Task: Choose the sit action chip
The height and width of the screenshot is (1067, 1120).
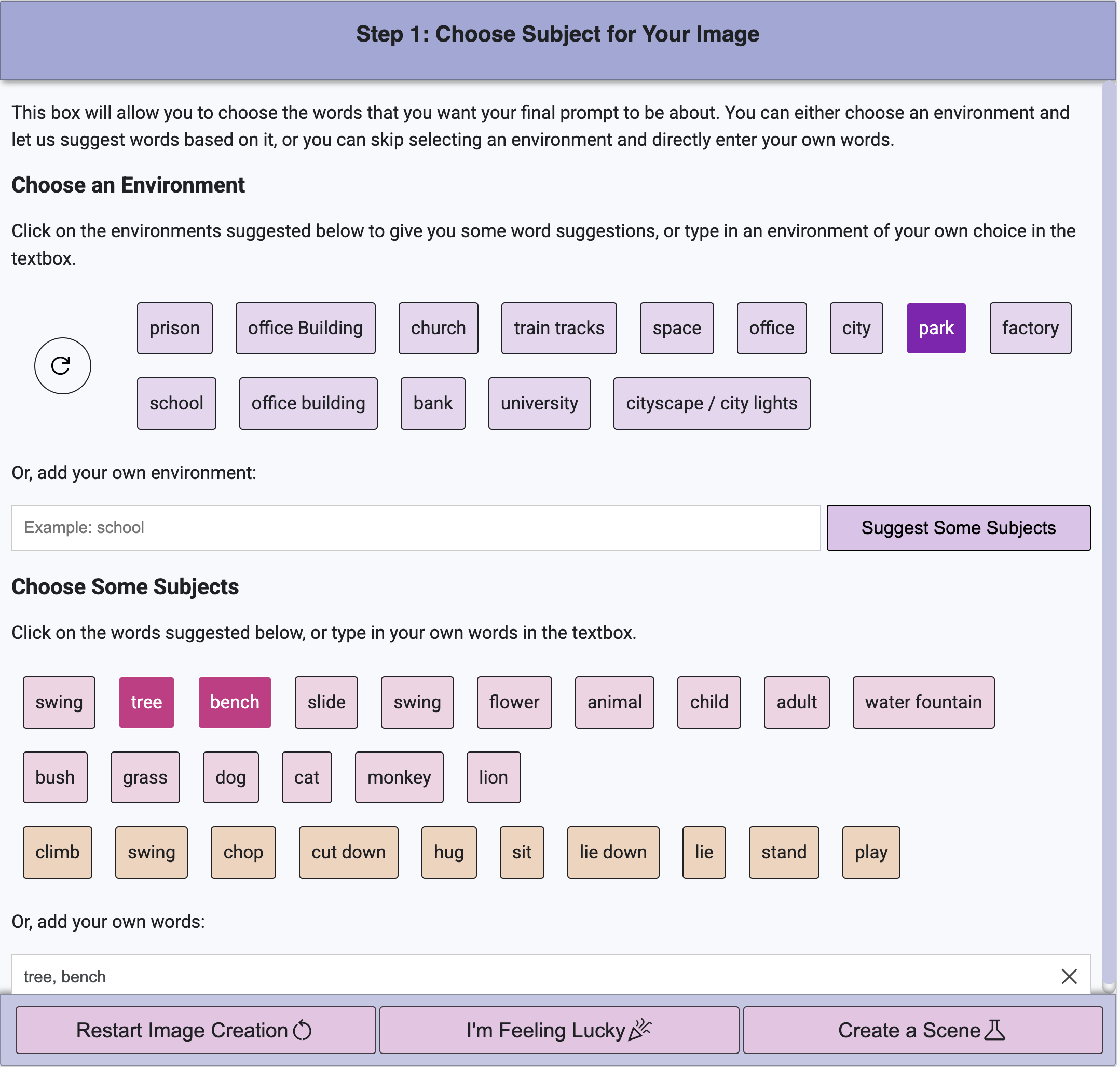Action: [522, 852]
